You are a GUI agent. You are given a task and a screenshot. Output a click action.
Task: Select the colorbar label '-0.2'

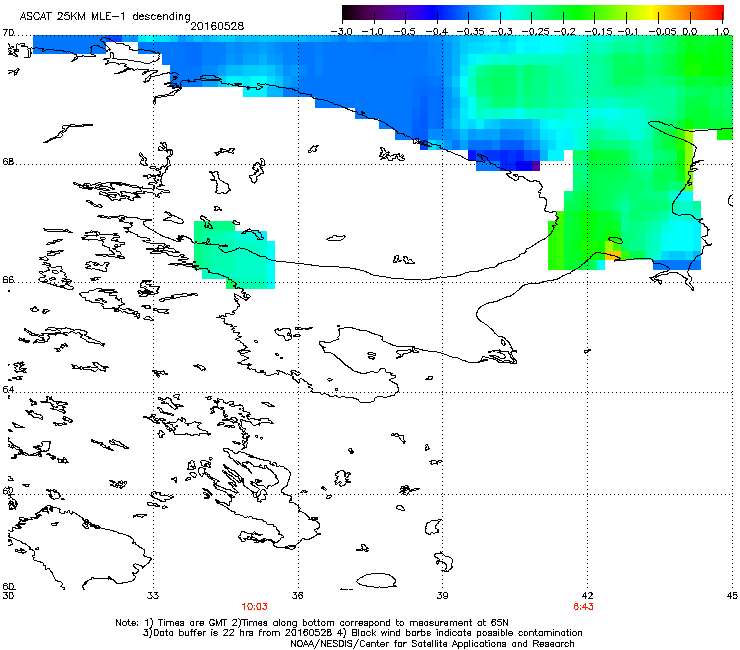tap(565, 32)
